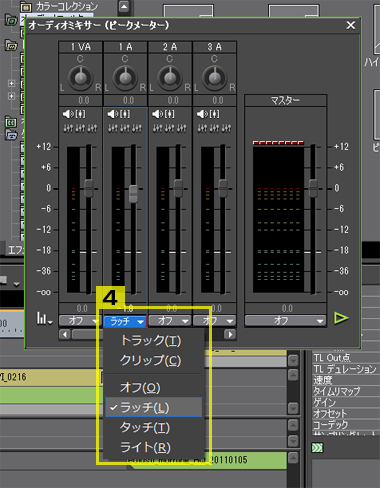Enable third gang icon on track 1 A
Viewport: 380px width, 488px height.
coord(137,128)
